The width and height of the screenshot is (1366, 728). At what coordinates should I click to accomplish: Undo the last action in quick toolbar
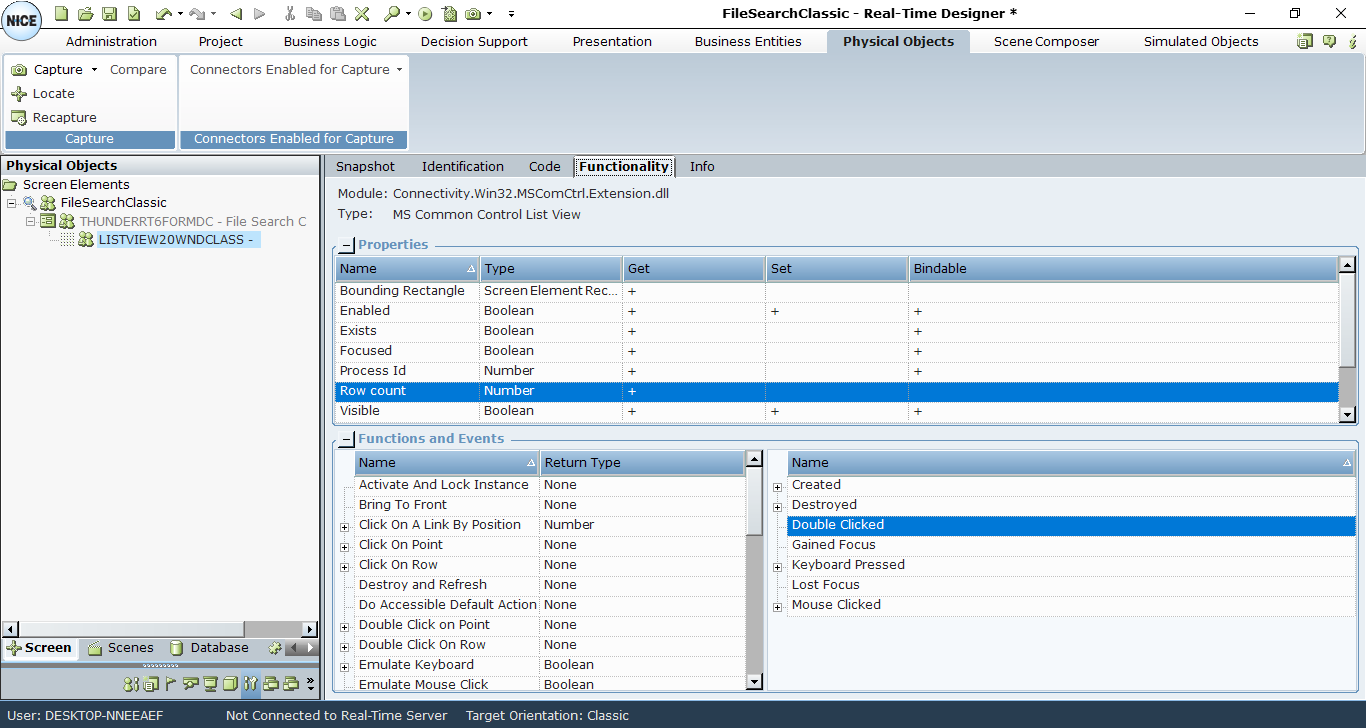point(164,14)
